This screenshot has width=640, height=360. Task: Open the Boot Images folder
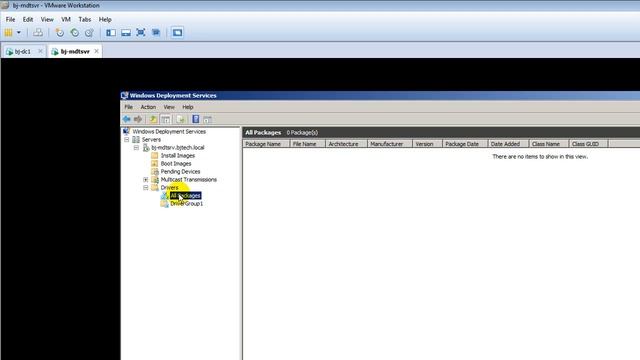point(176,164)
